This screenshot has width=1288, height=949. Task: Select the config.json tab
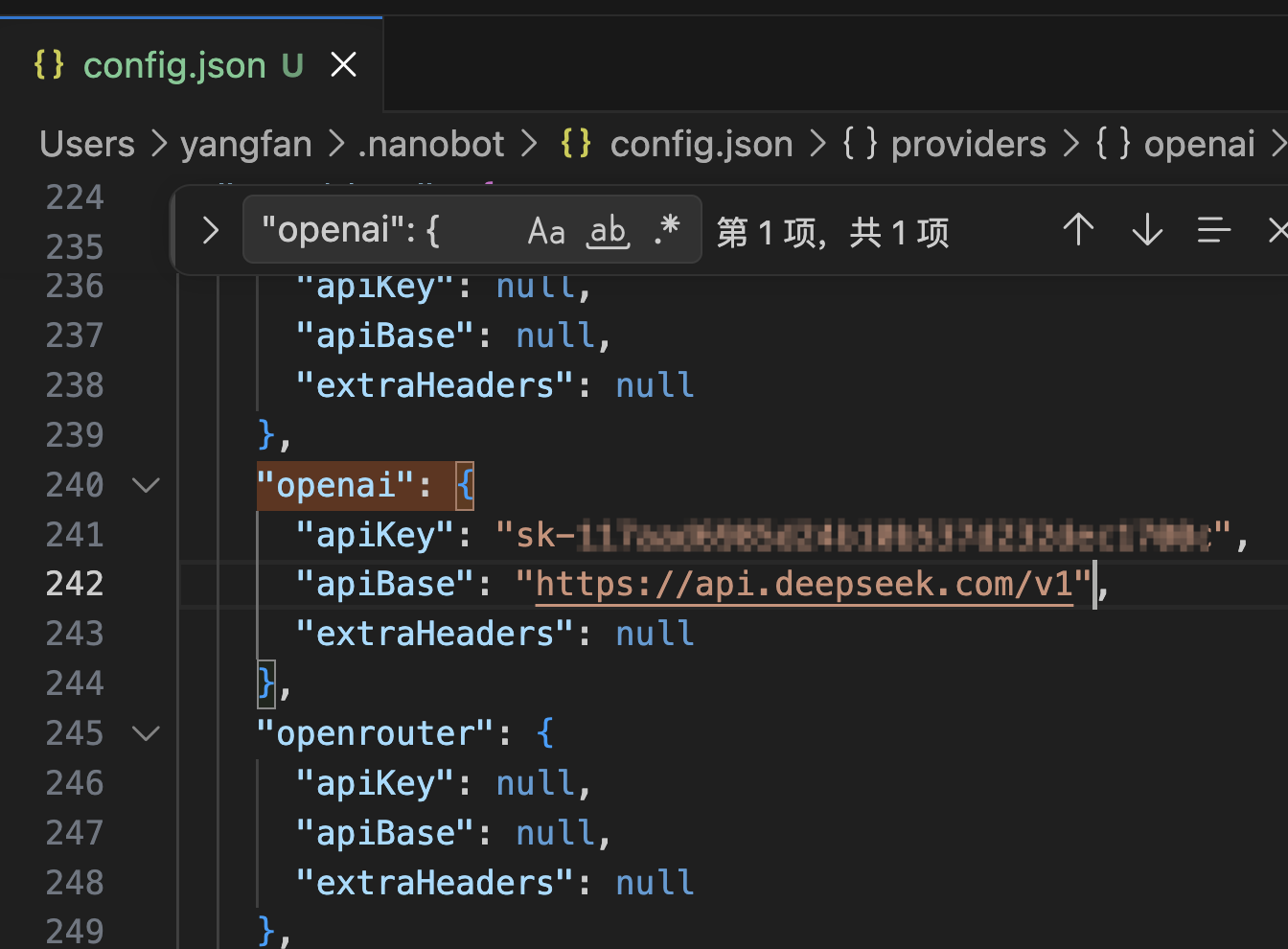(x=192, y=65)
